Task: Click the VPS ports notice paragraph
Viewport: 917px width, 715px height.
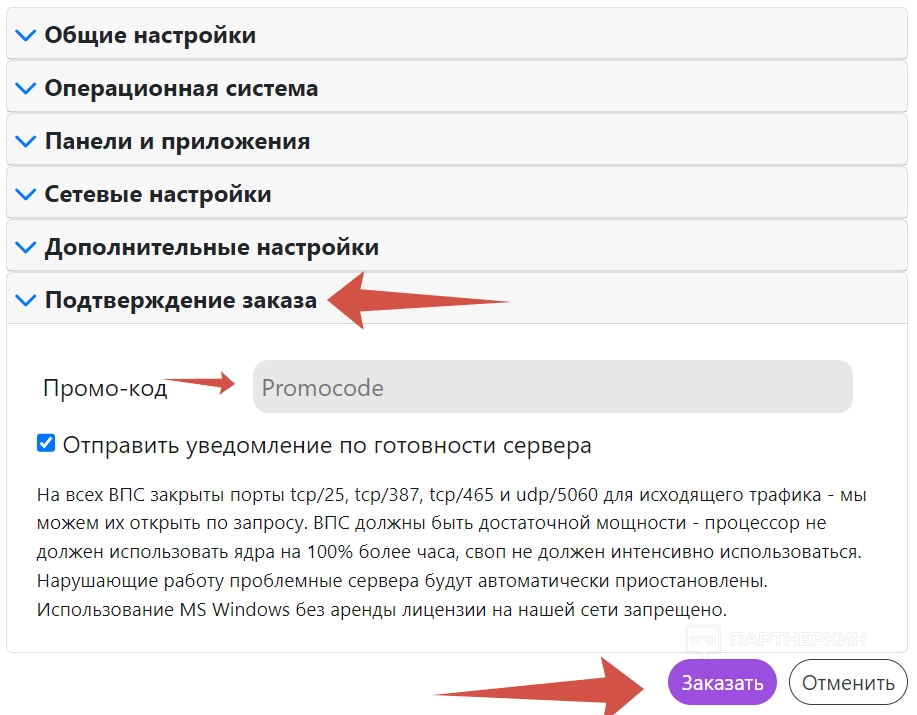Action: pyautogui.click(x=449, y=551)
